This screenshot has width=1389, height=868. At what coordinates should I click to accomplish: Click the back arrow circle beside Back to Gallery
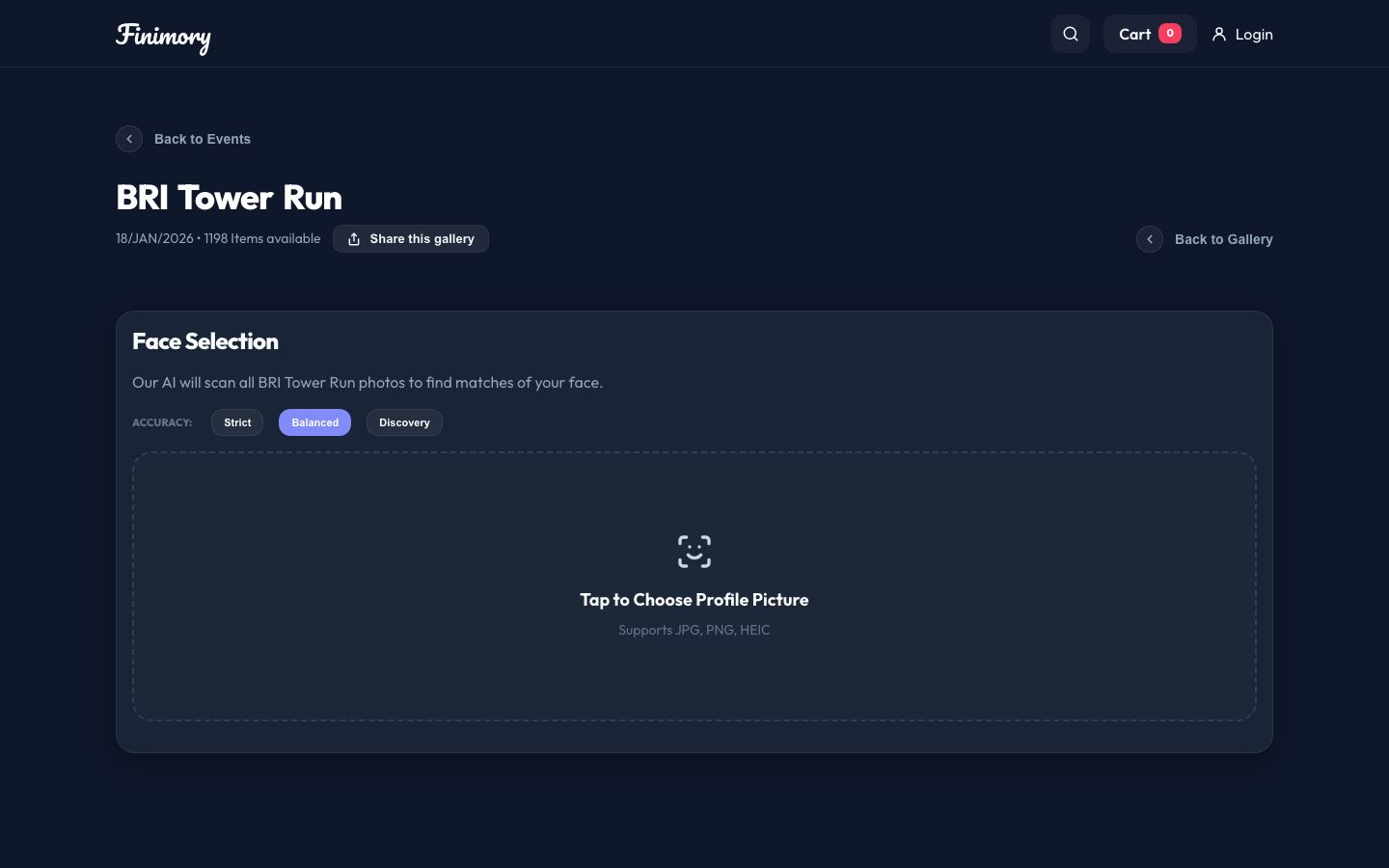tap(1150, 239)
